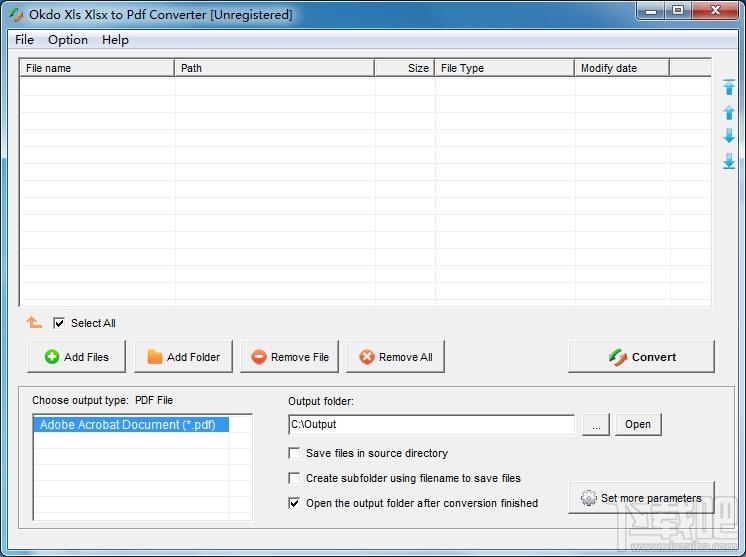Toggle the Select All checkbox
The image size is (746, 557).
[x=59, y=323]
